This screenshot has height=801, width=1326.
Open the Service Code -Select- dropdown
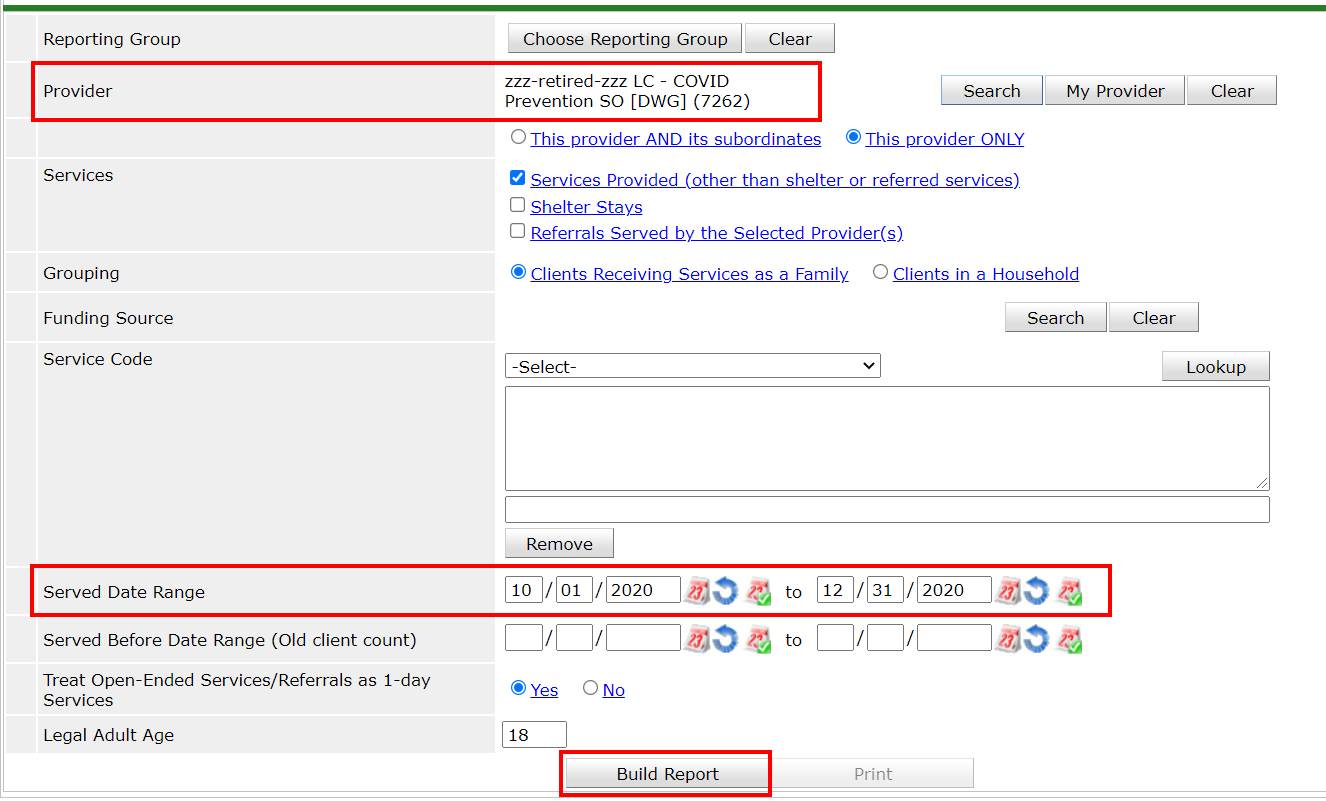[x=693, y=366]
